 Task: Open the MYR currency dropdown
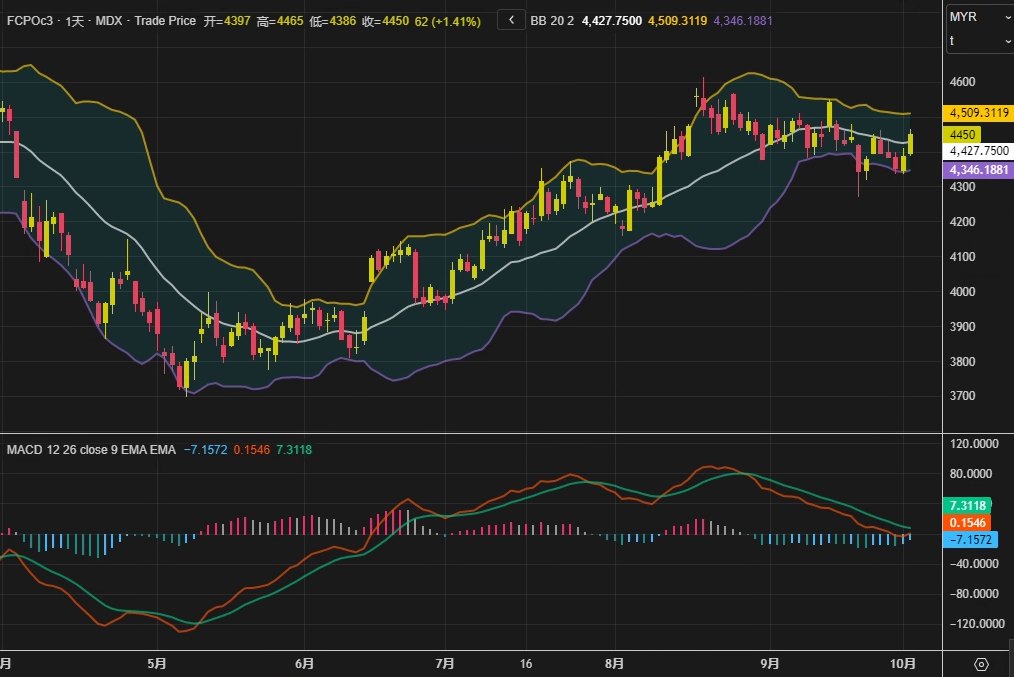click(x=979, y=17)
